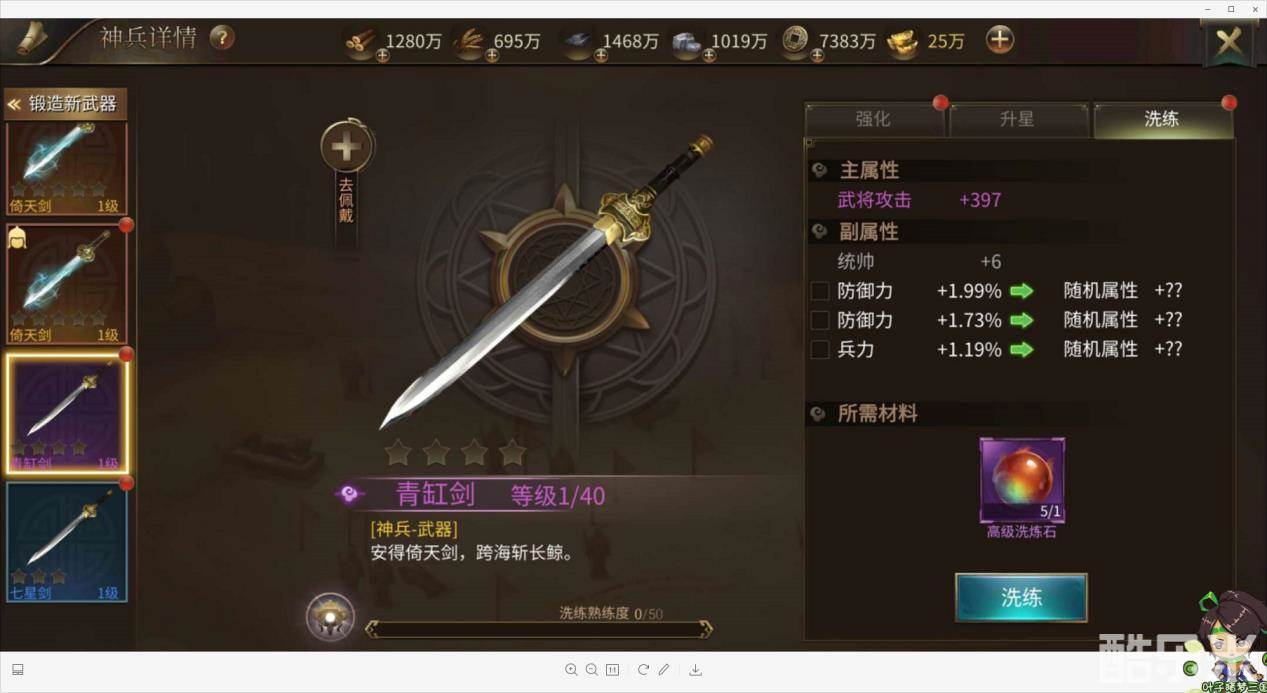Switch to the 升星 tab
Image resolution: width=1267 pixels, height=693 pixels.
(1017, 119)
